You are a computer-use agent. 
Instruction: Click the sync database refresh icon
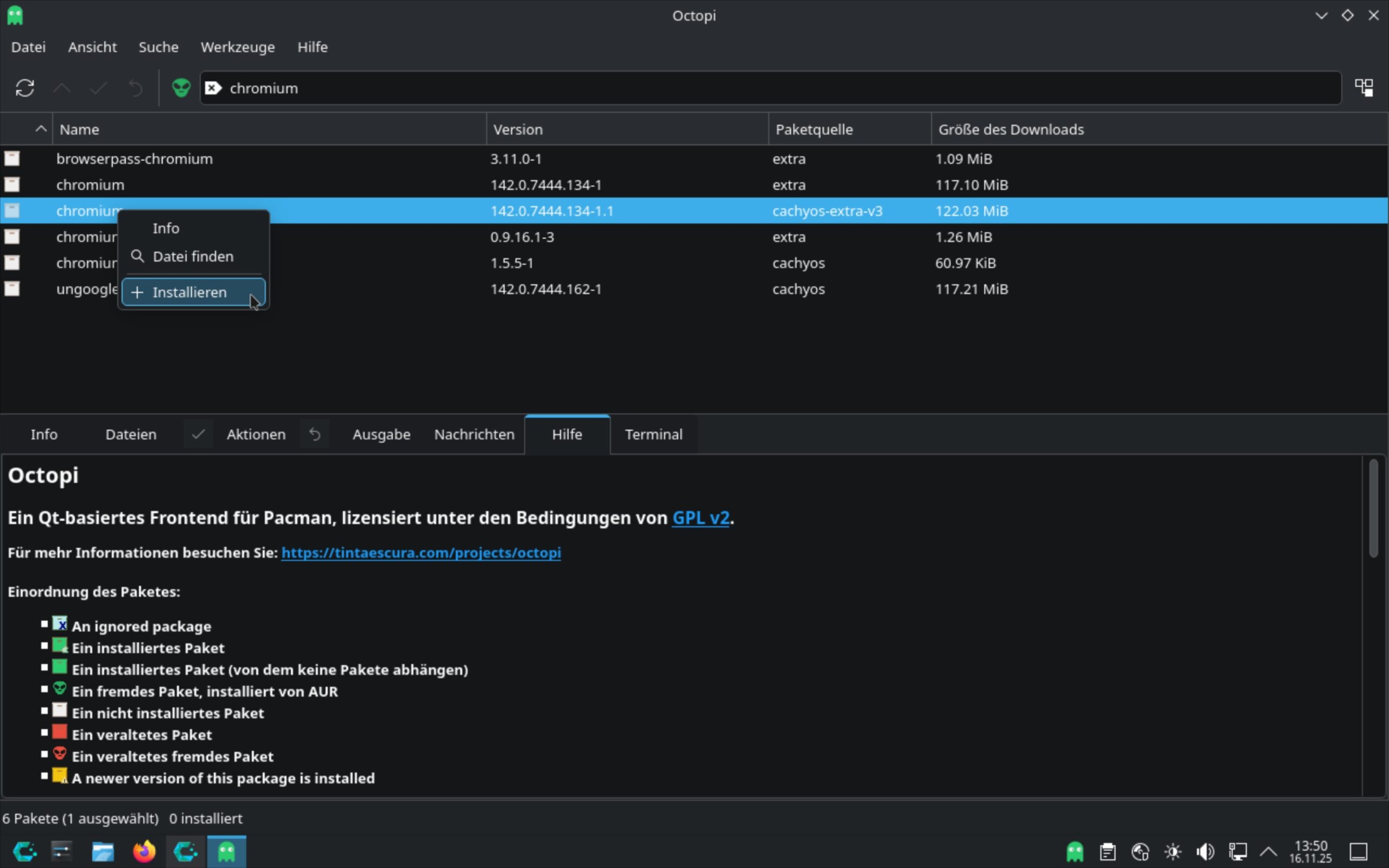(24, 88)
